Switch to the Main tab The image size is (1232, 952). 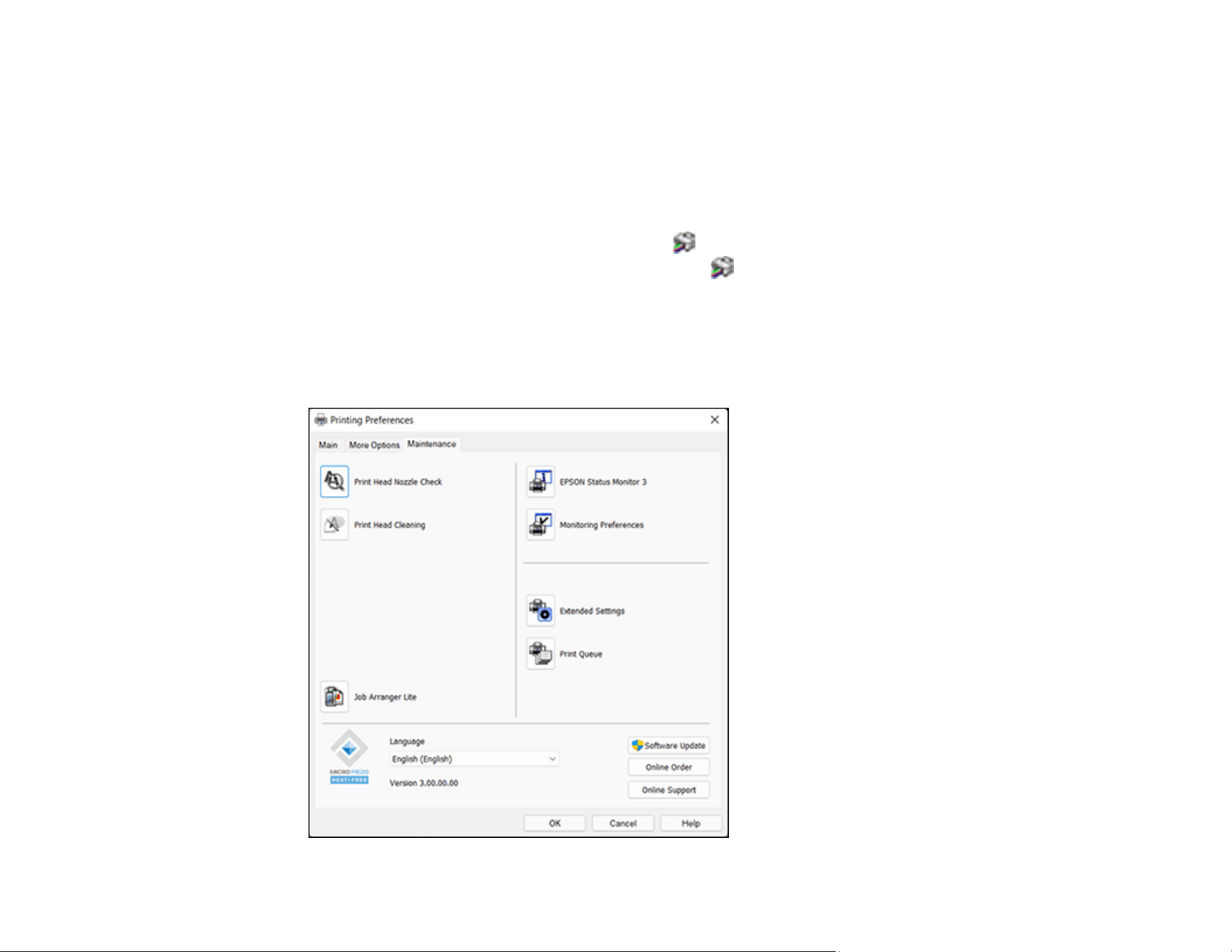click(x=328, y=445)
